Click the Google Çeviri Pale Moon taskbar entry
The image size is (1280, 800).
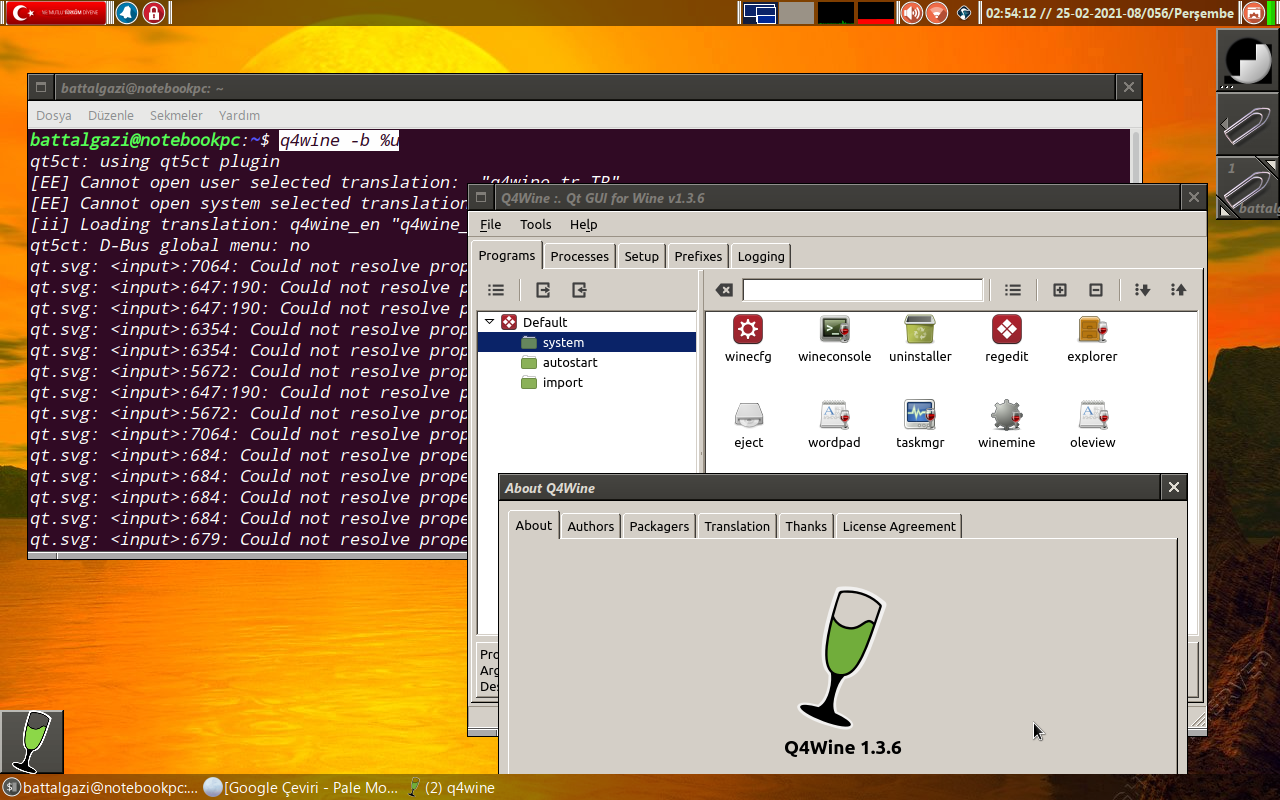coord(301,787)
